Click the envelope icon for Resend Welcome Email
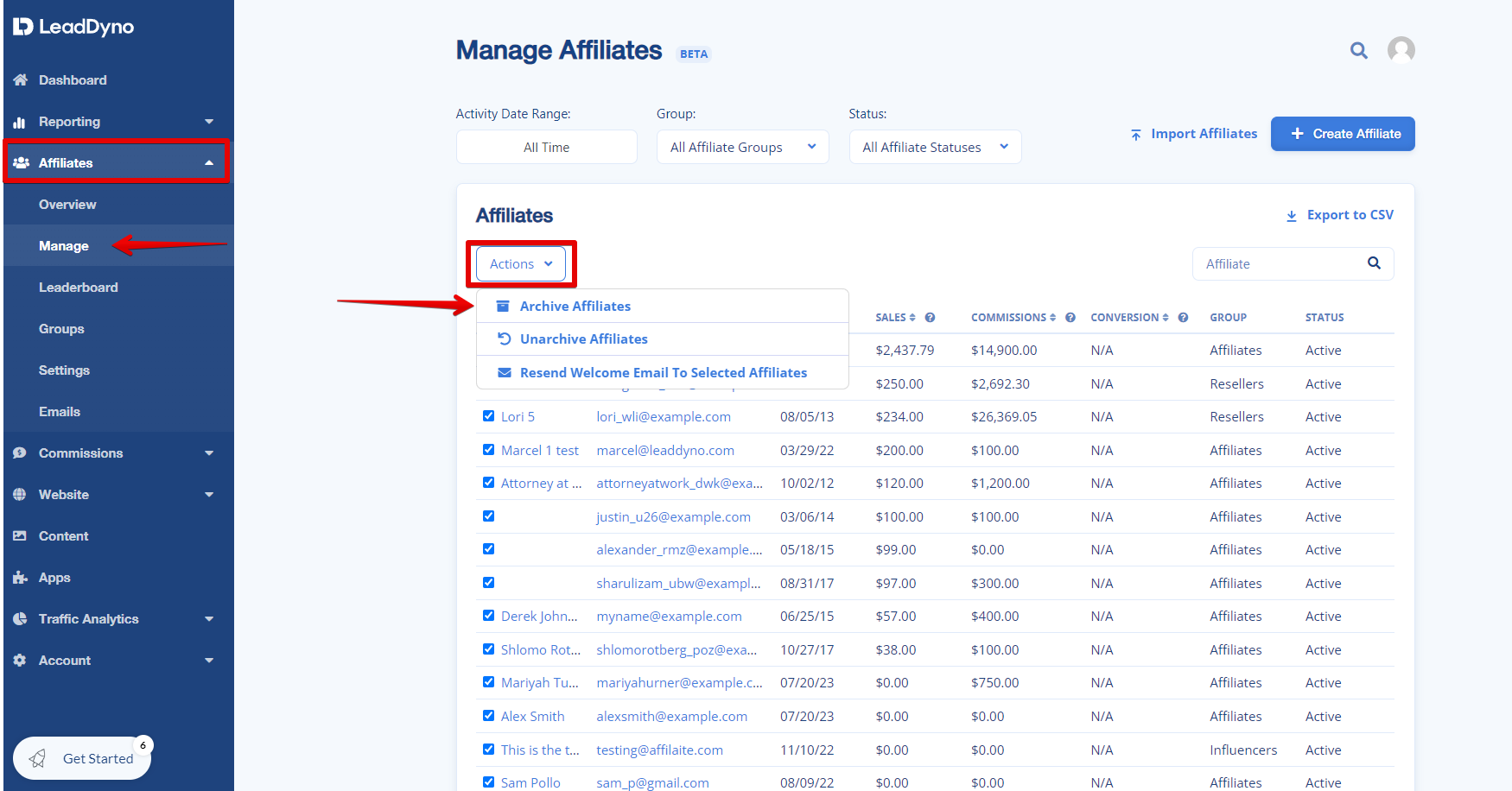The image size is (1512, 791). pos(505,373)
